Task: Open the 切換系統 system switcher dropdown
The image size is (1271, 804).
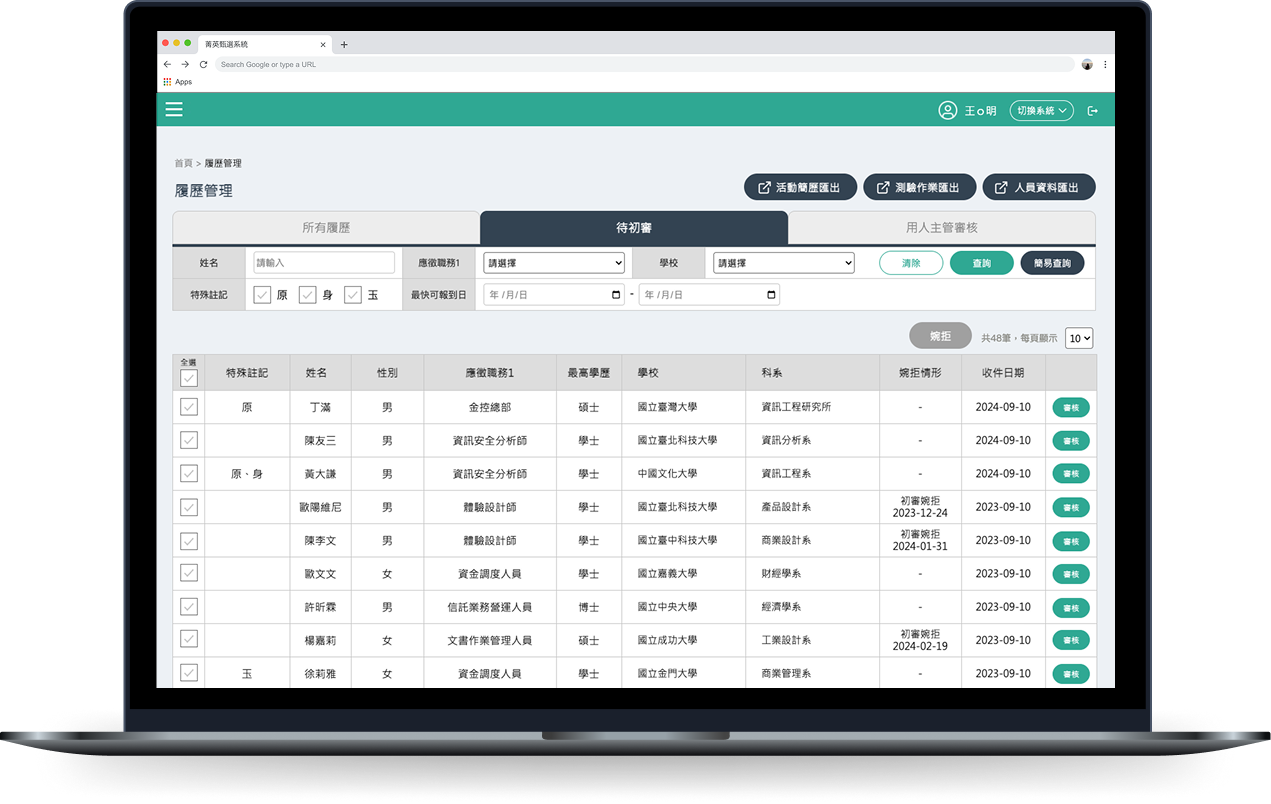Action: click(1041, 111)
